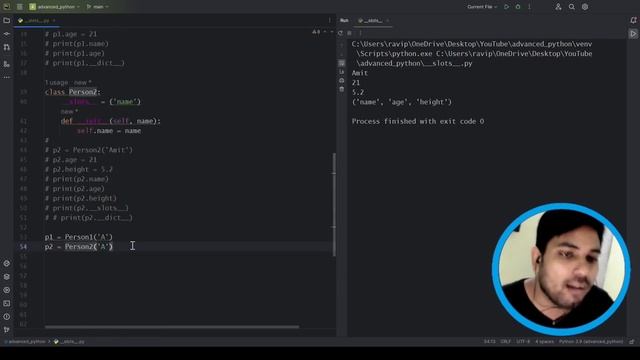
Task: Jump to previous highlighted error
Action: point(325,32)
